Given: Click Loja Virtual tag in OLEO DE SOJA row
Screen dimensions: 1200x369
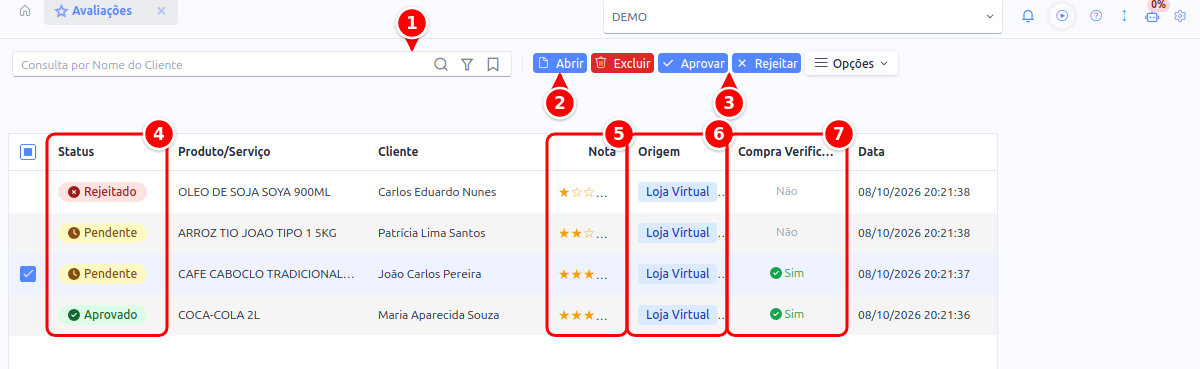Looking at the screenshot, I should click(x=677, y=191).
